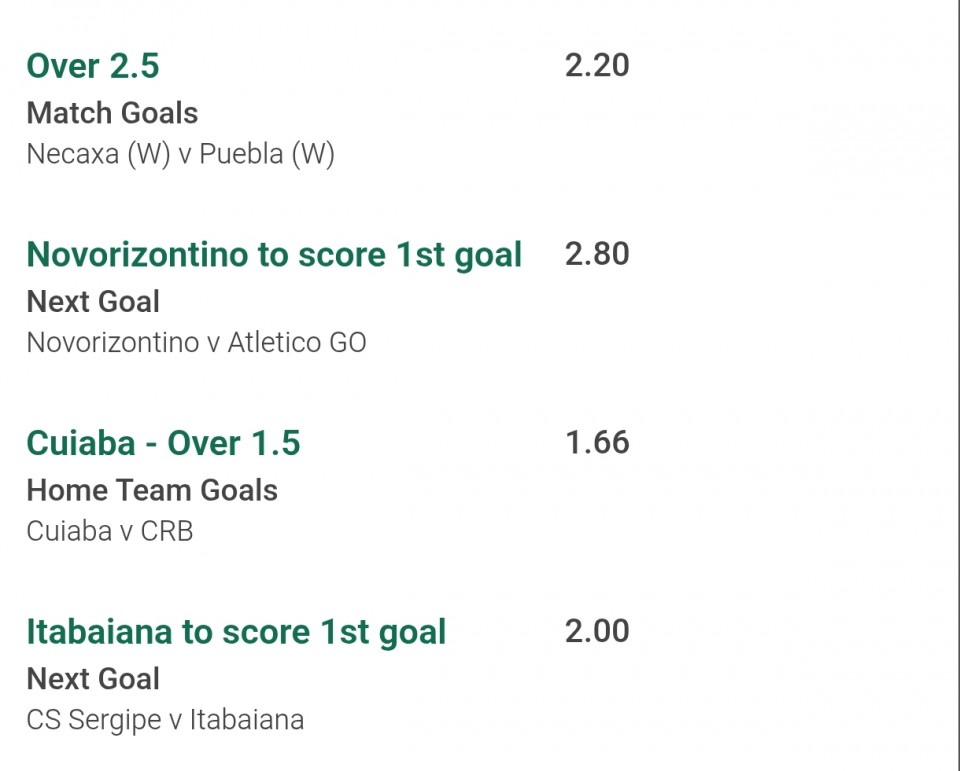Open CS Sergipe v Itabaiana match
The image size is (960, 771).
pyautogui.click(x=165, y=720)
